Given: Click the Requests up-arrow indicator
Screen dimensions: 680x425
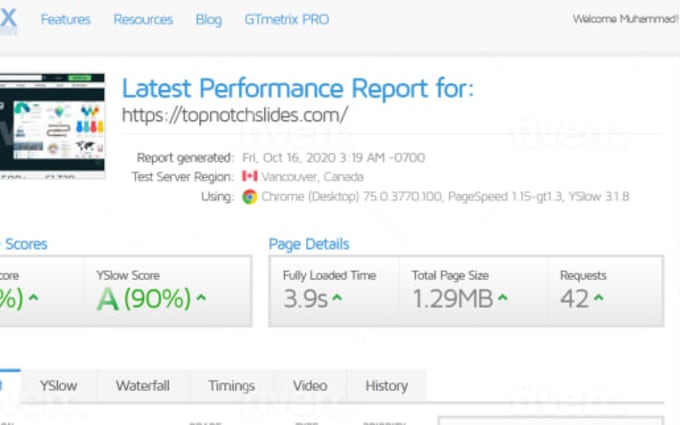Looking at the screenshot, I should click(598, 298).
